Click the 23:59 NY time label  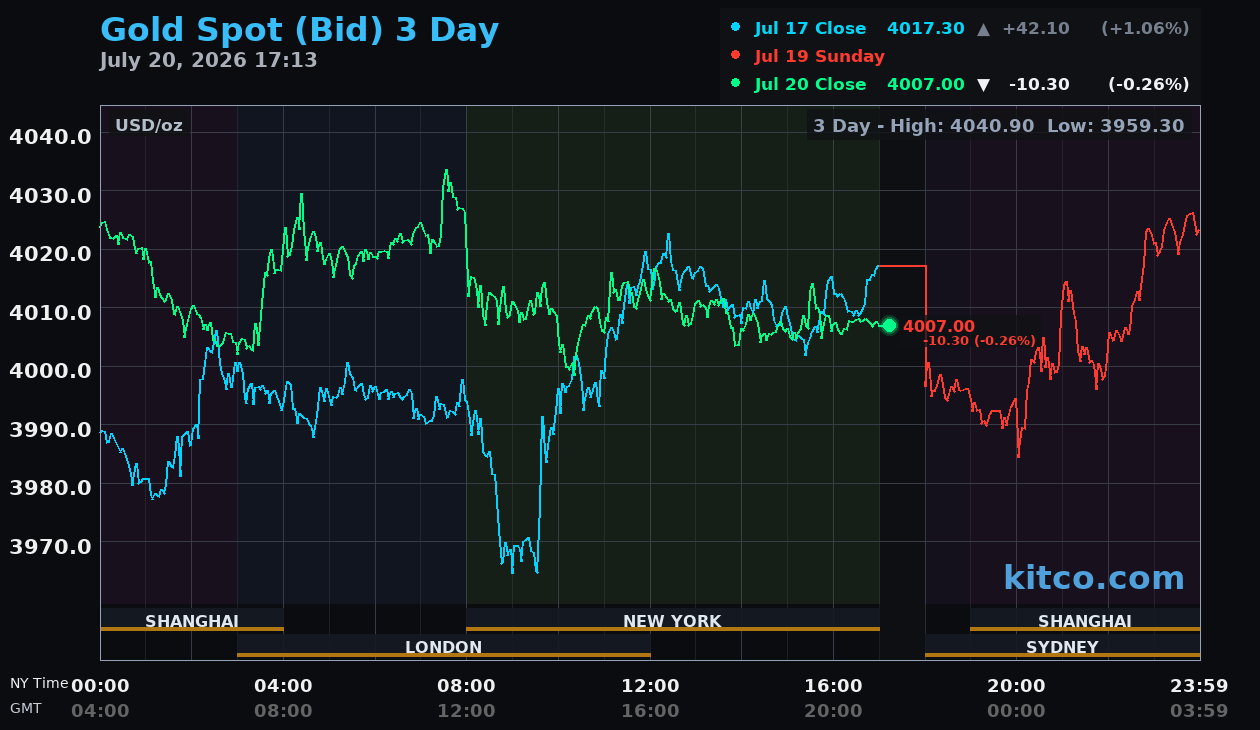[x=1199, y=686]
